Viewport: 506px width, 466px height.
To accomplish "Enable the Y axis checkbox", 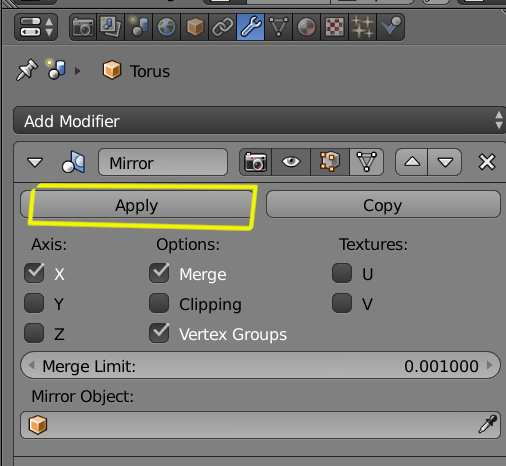I will pos(34,303).
